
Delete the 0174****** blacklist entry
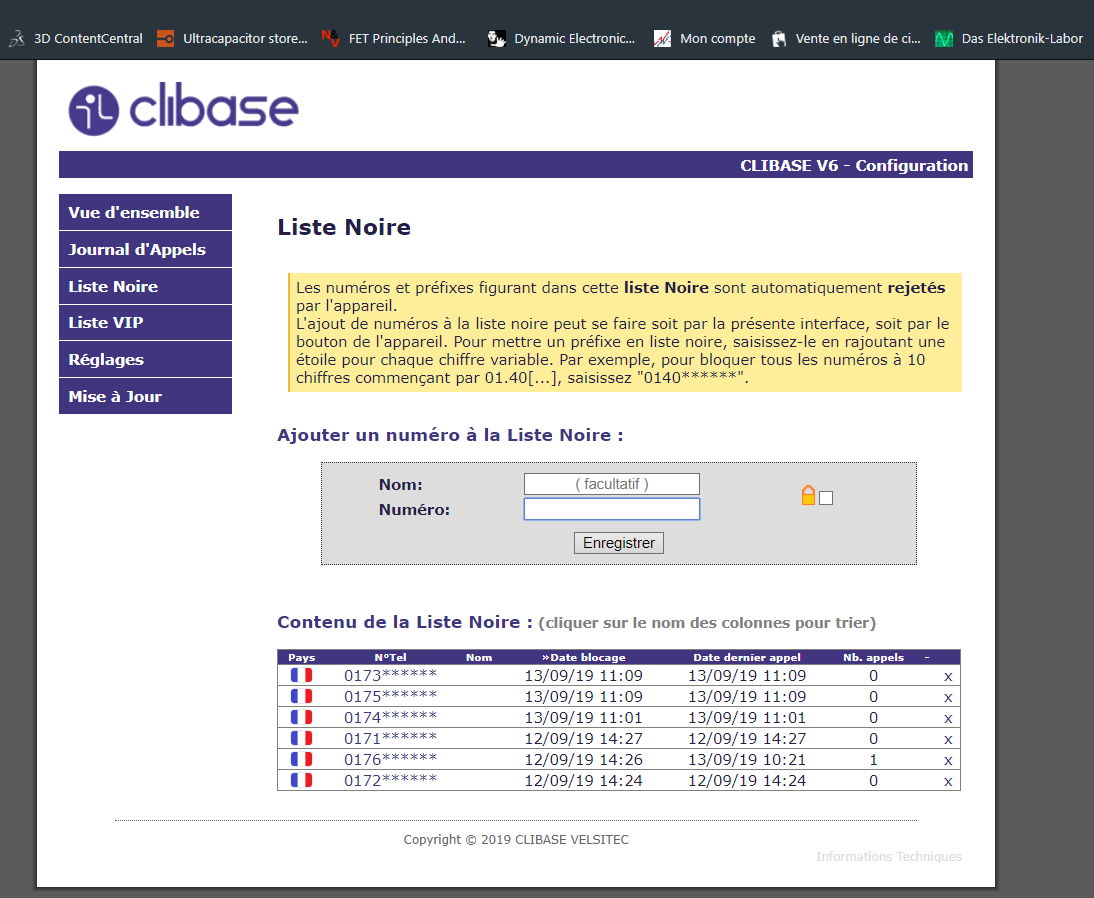tap(947, 718)
